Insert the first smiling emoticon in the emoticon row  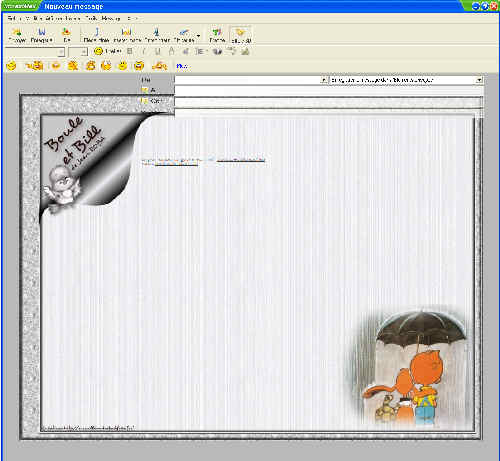tap(11, 66)
